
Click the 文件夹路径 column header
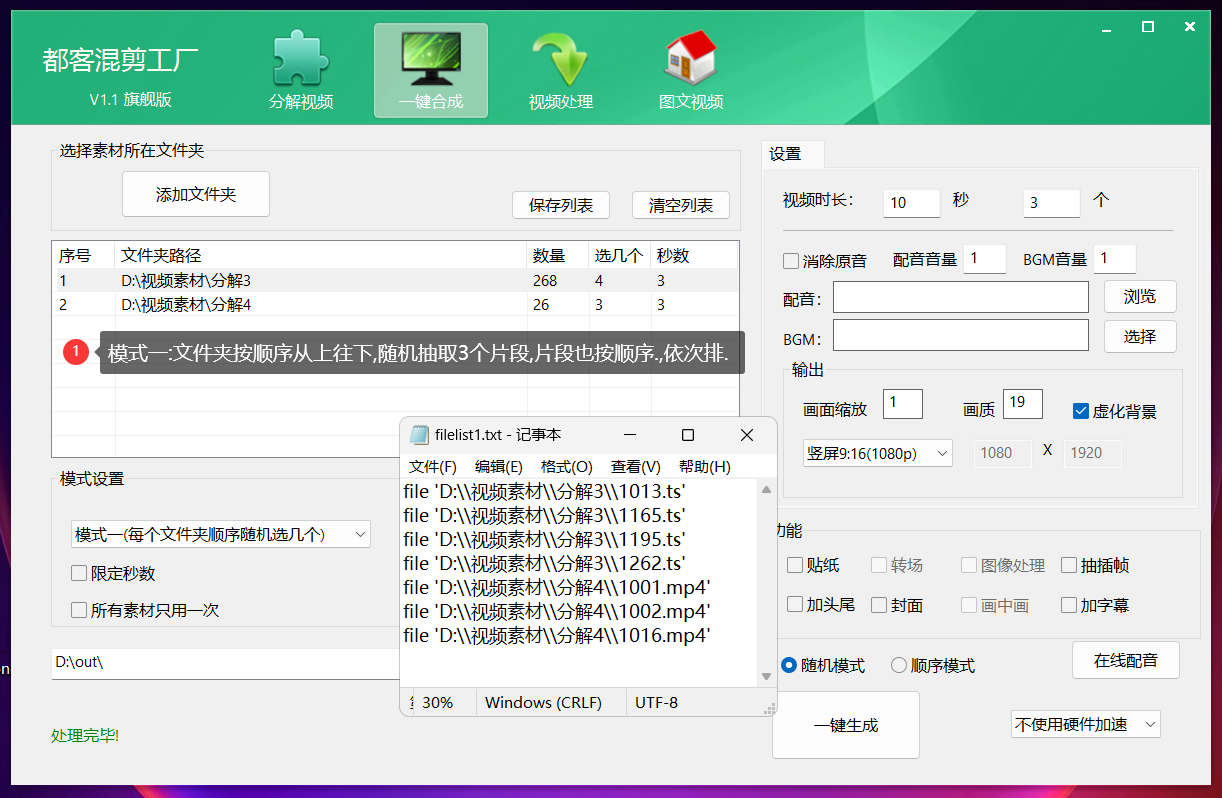[x=321, y=255]
